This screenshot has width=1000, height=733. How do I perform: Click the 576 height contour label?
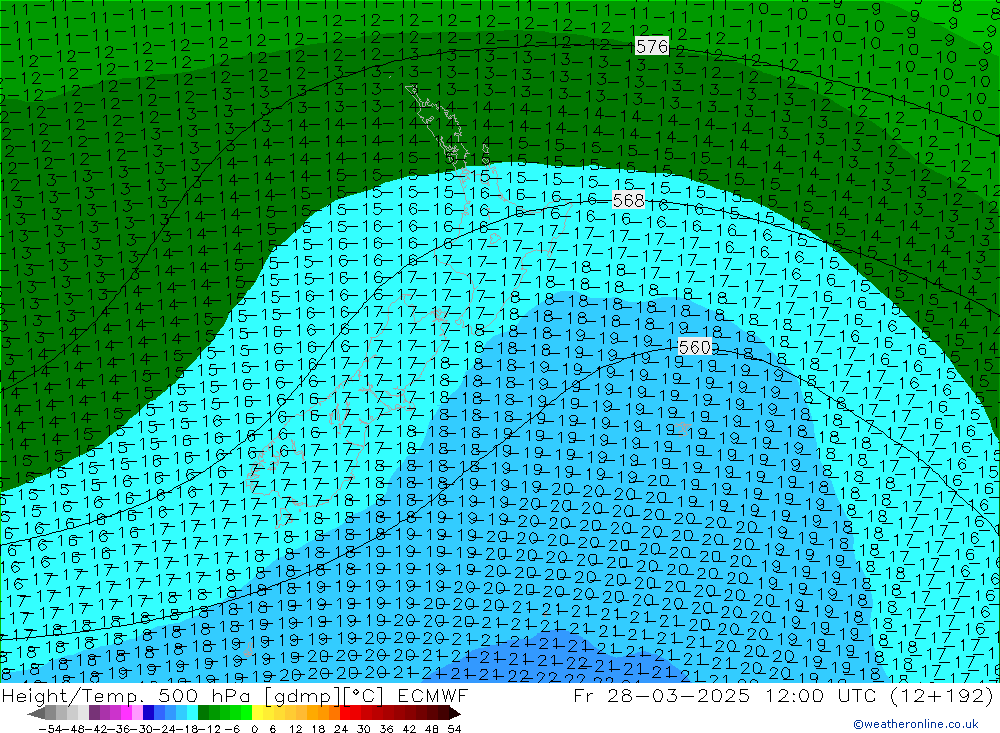click(652, 46)
